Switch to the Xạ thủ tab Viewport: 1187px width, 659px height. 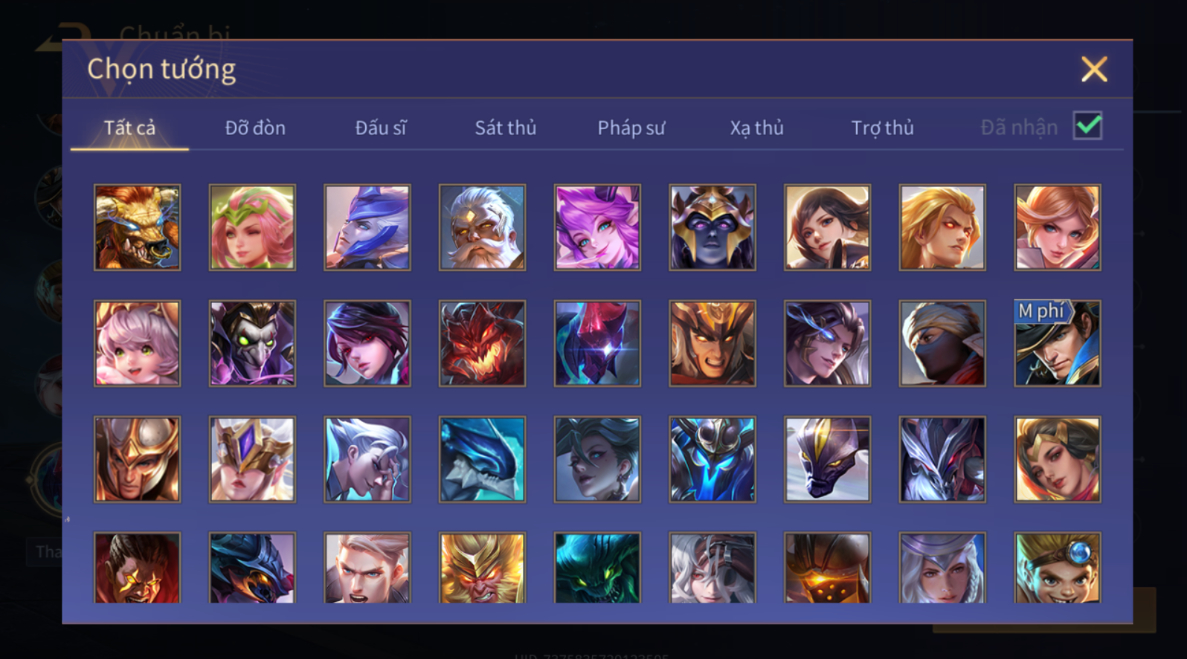pos(757,128)
